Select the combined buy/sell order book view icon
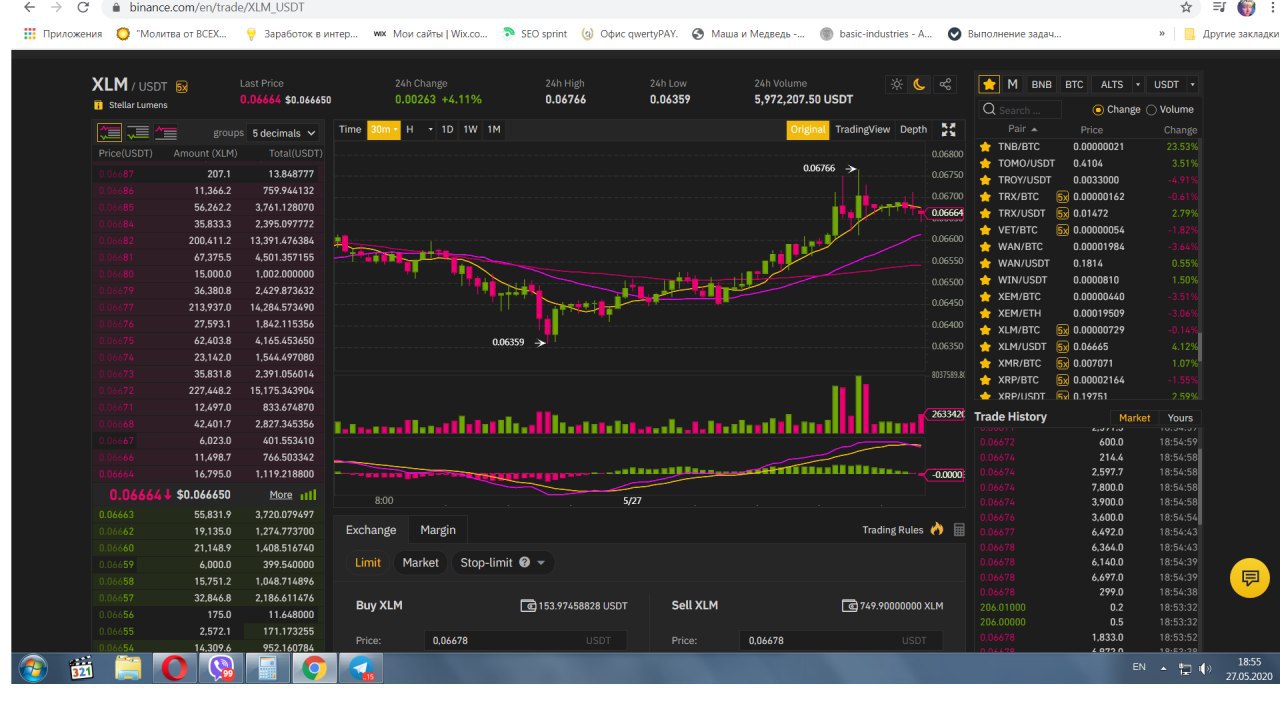 click(109, 132)
